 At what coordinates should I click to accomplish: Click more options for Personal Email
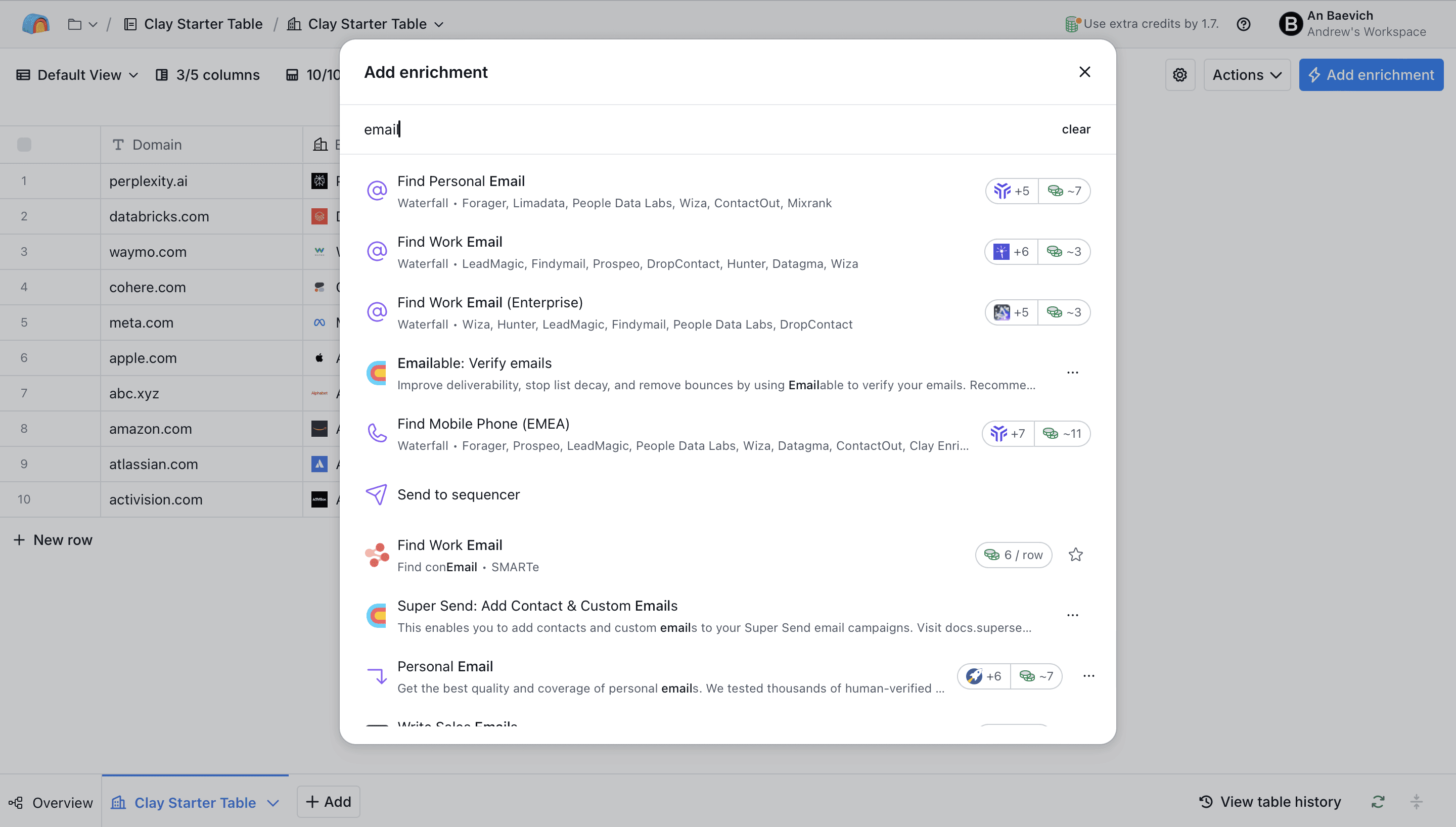[x=1088, y=676]
